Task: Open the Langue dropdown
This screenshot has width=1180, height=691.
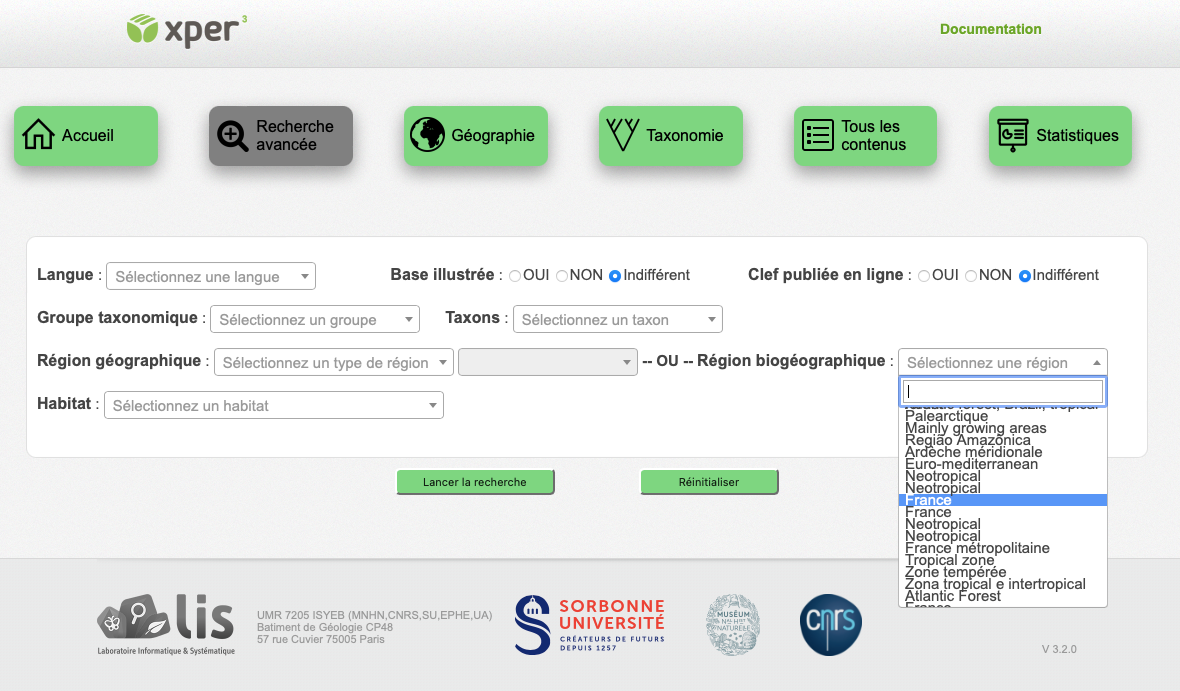Action: pos(211,276)
